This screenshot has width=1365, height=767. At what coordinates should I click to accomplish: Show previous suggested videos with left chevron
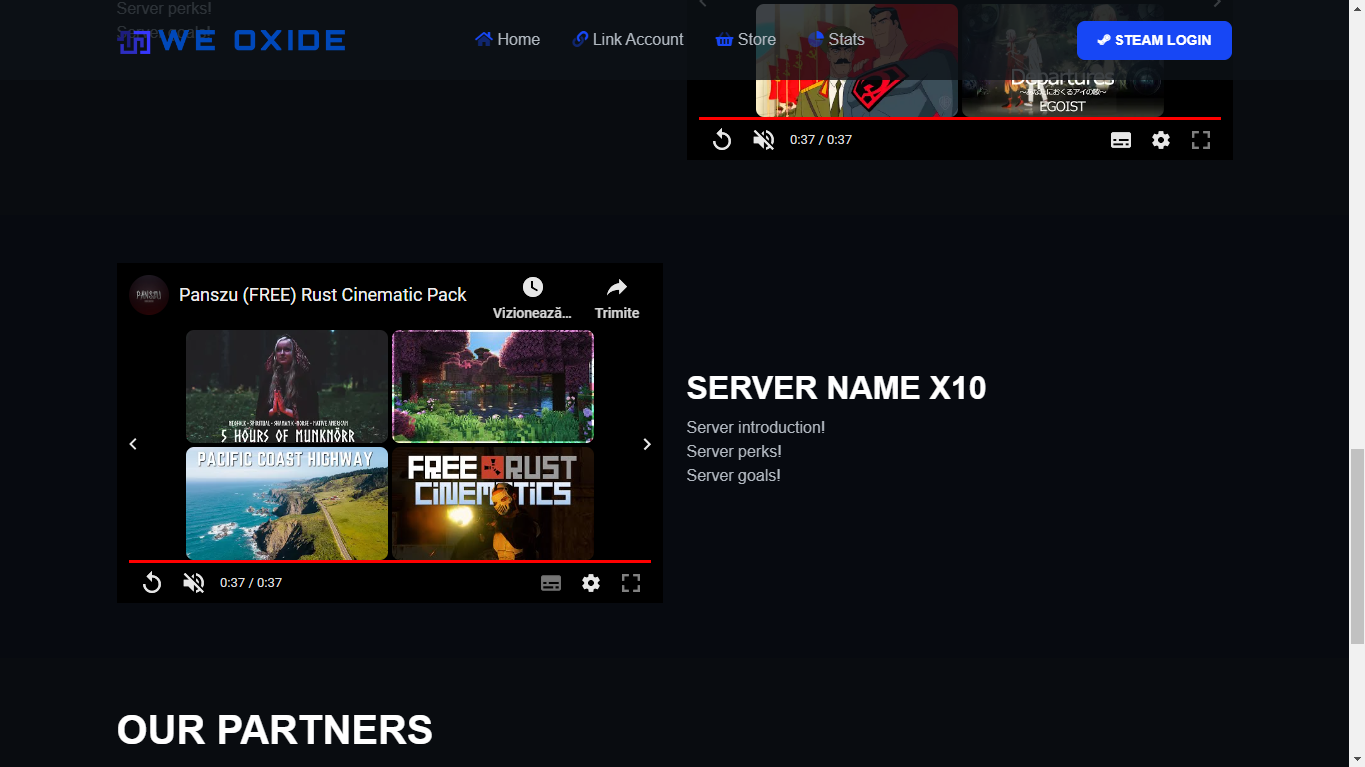tap(133, 444)
